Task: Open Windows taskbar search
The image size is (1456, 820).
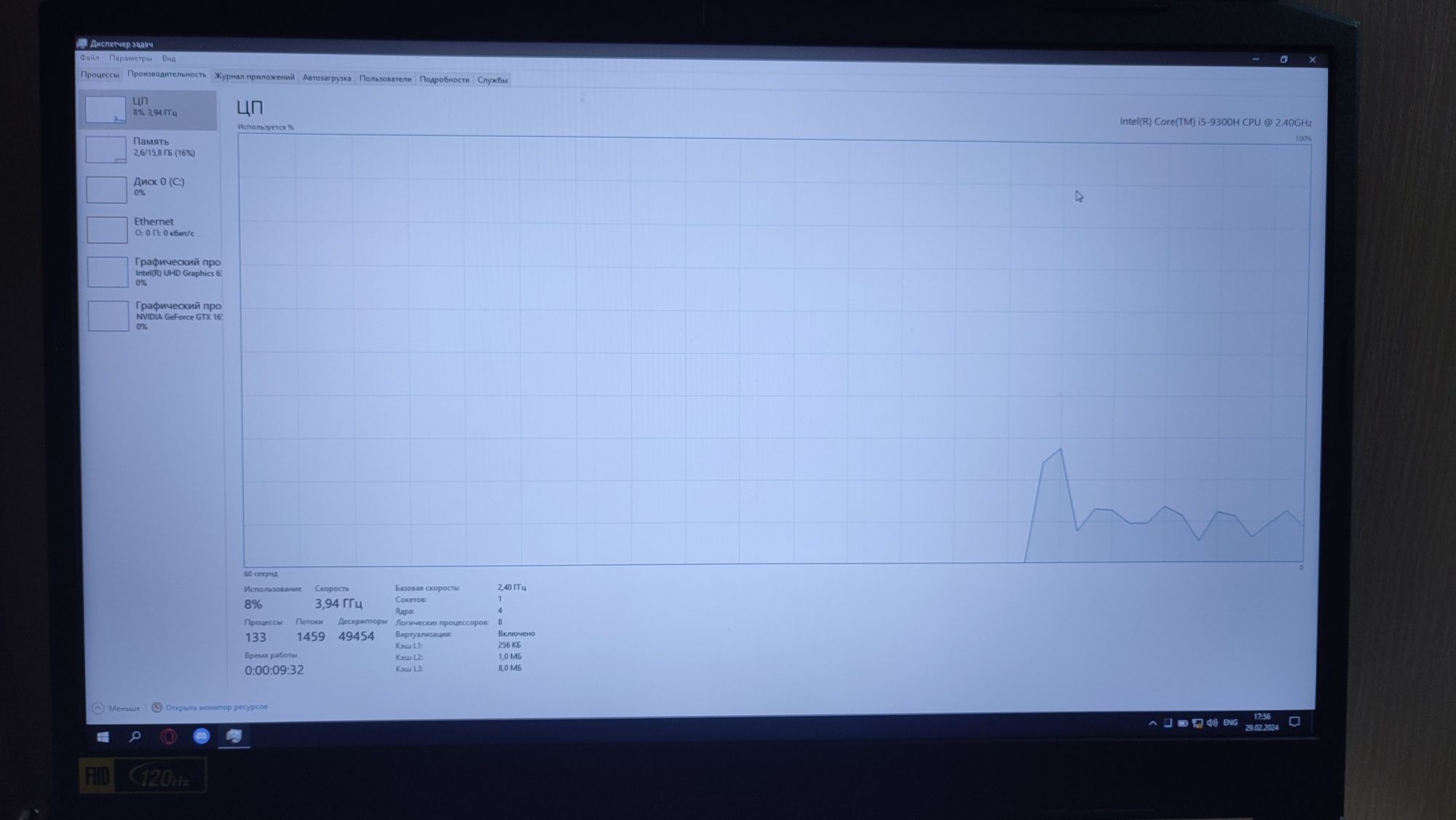Action: [135, 737]
